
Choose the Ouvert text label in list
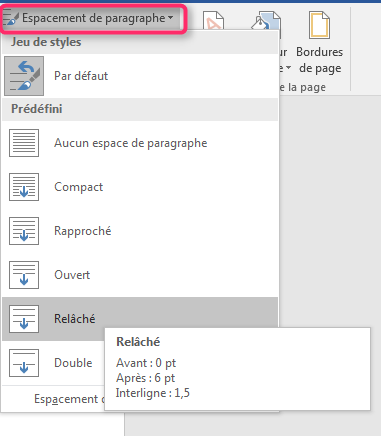[x=72, y=275]
